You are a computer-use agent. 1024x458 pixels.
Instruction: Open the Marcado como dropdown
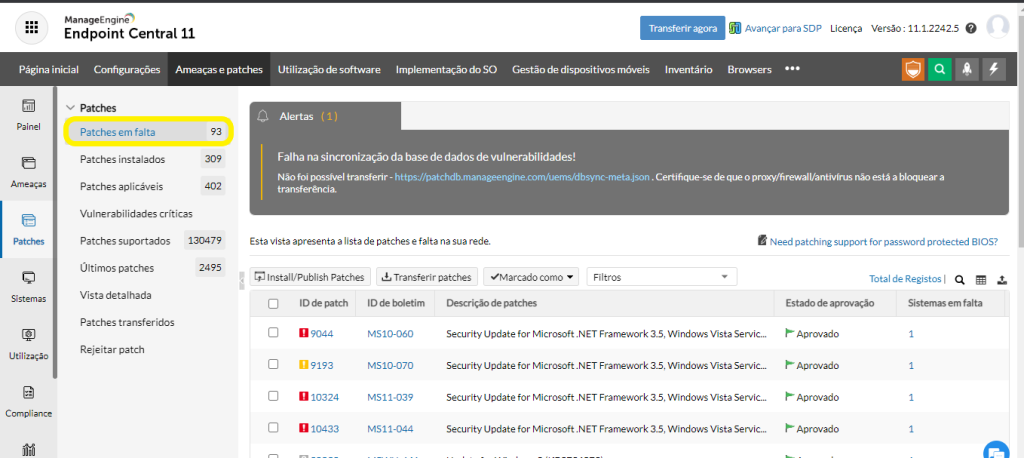click(531, 277)
